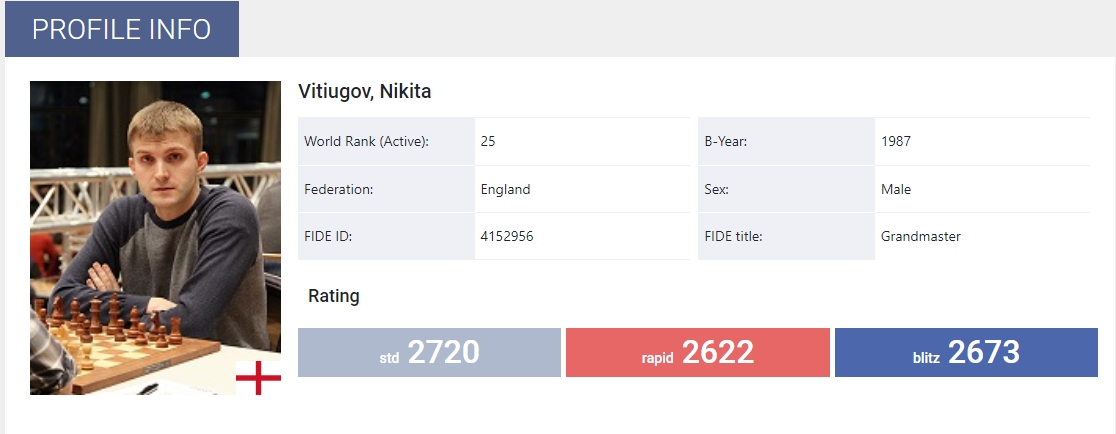
Task: Open the blitz 2673 rating box
Action: point(965,353)
